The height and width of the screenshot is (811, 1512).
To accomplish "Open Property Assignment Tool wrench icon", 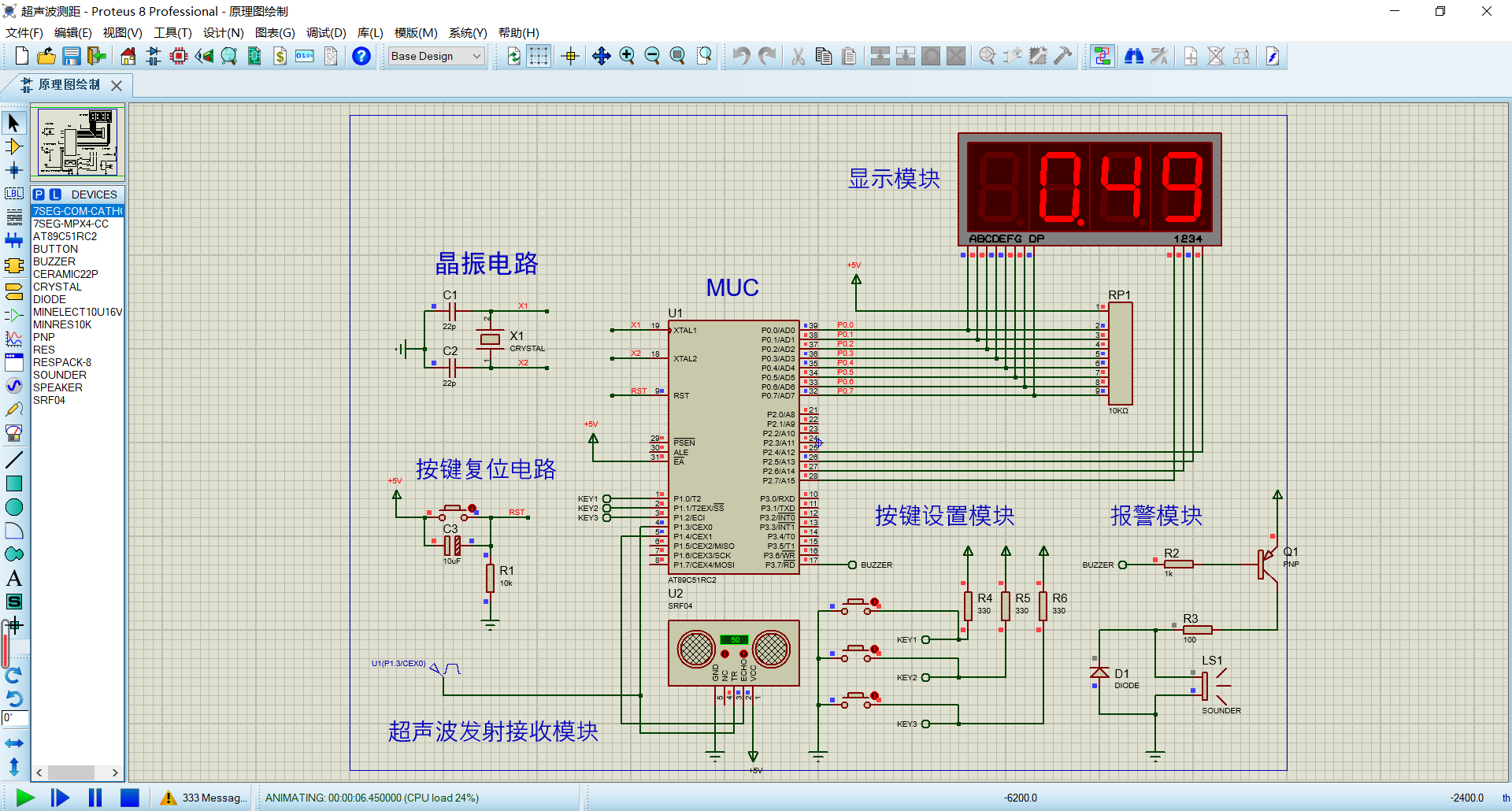I will (x=1159, y=56).
